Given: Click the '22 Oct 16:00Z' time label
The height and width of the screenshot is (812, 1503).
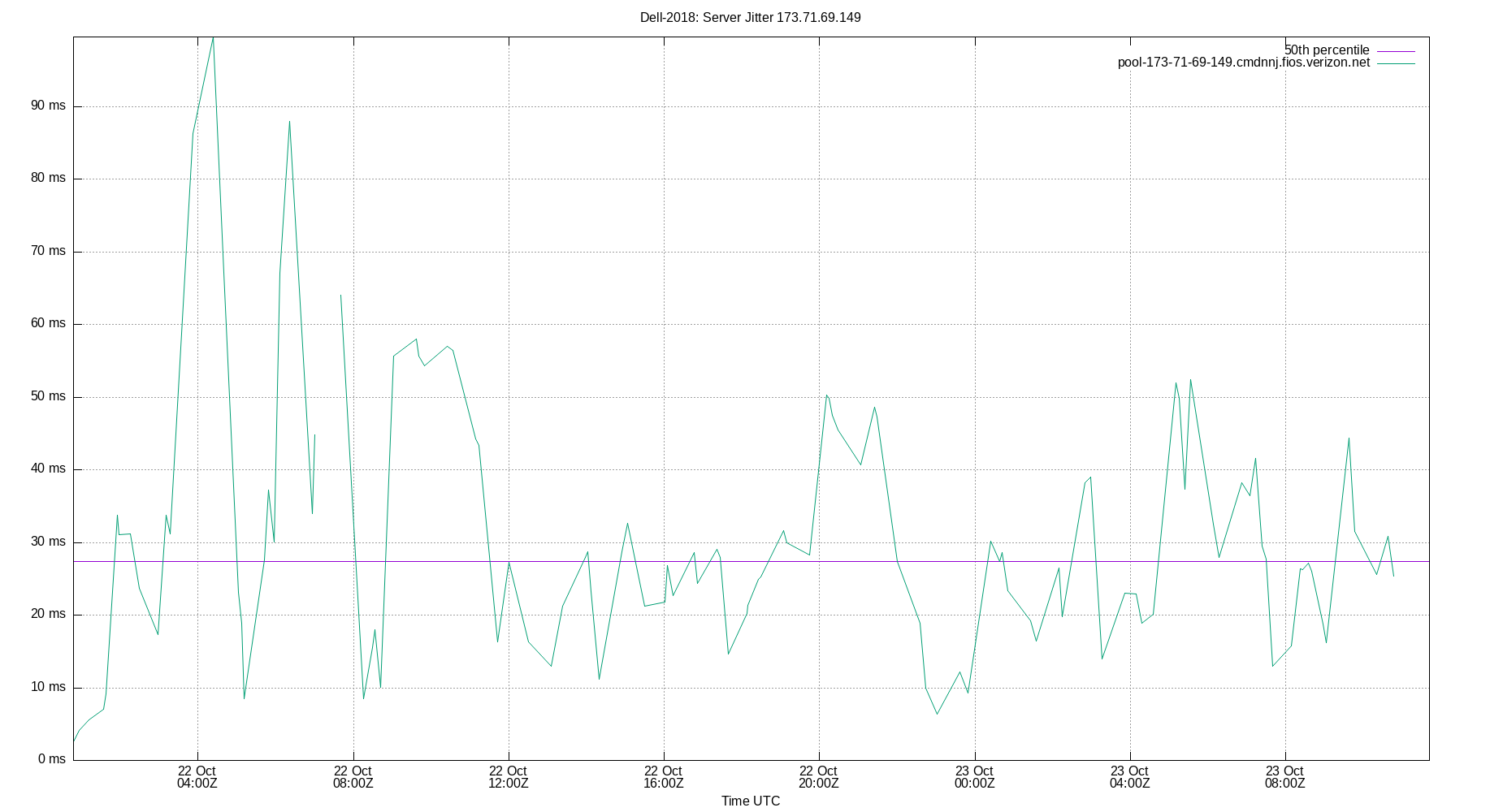Looking at the screenshot, I should point(663,777).
